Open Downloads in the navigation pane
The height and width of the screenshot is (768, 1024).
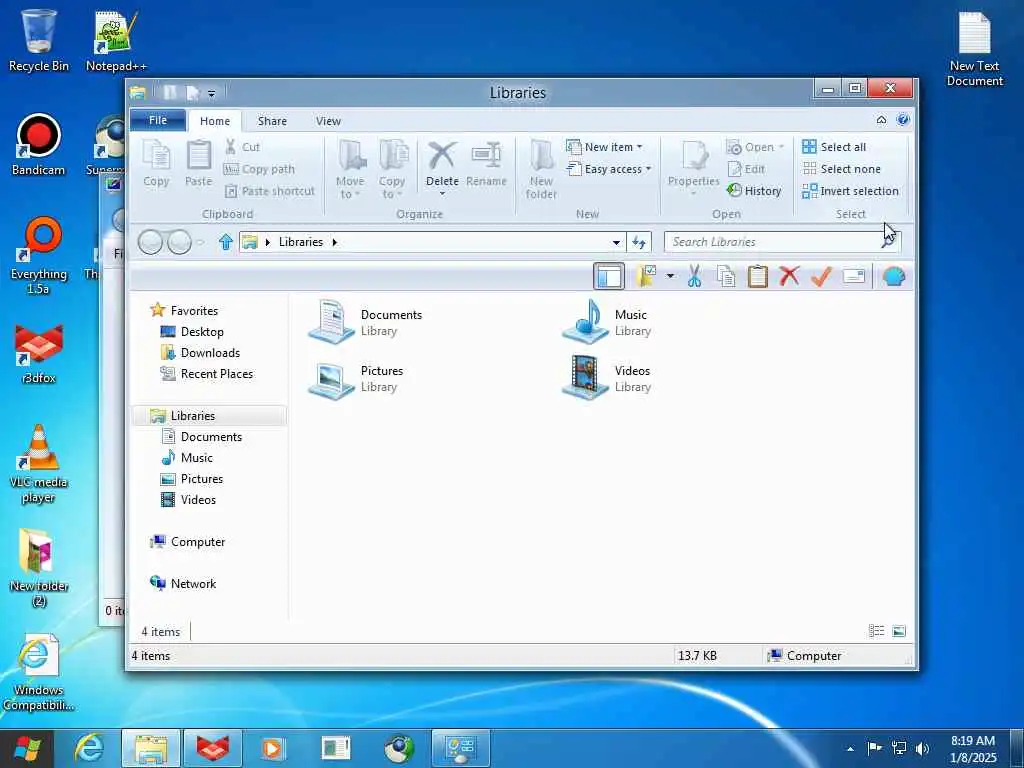[x=200, y=353]
